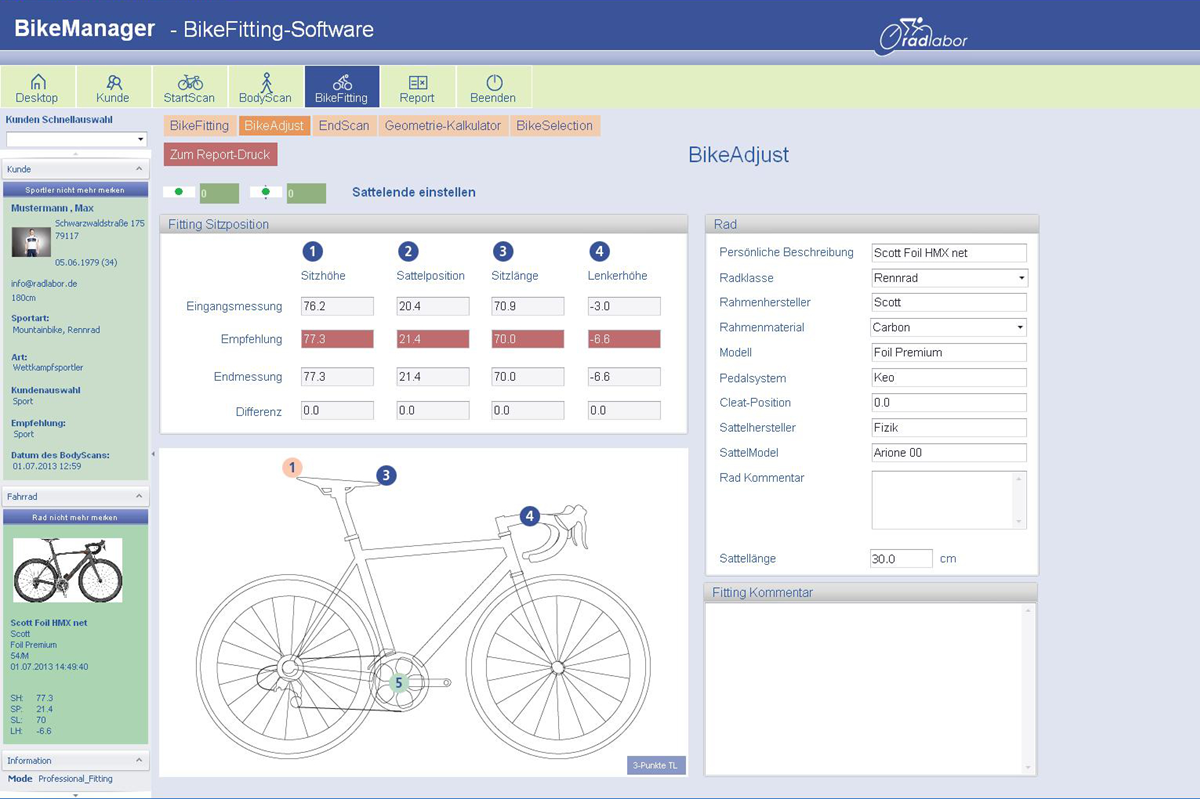This screenshot has width=1200, height=799.
Task: Switch to the BikeFitting sub-tab
Action: click(199, 126)
